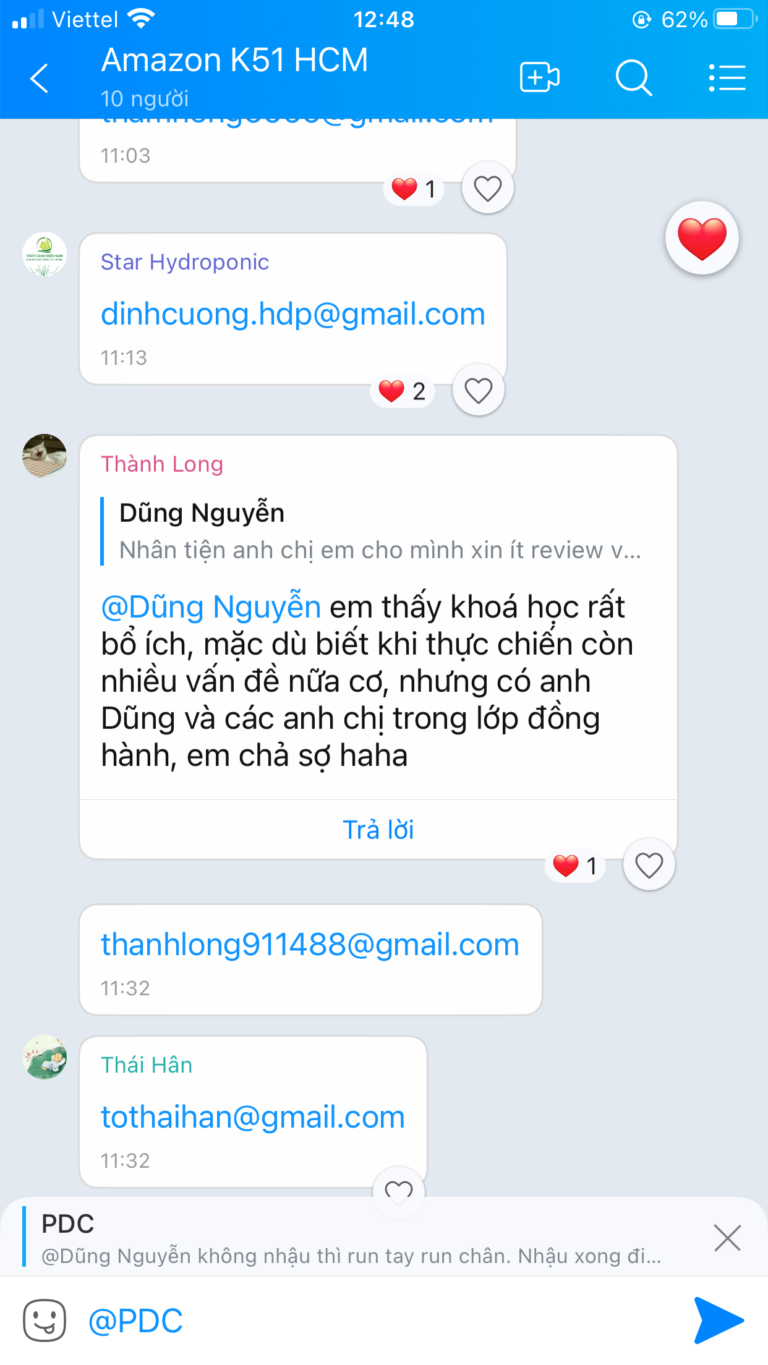Viewport: 768px width, 1365px height.
Task: Like the dinhcuong.hdp@gmail.com message
Action: [478, 391]
